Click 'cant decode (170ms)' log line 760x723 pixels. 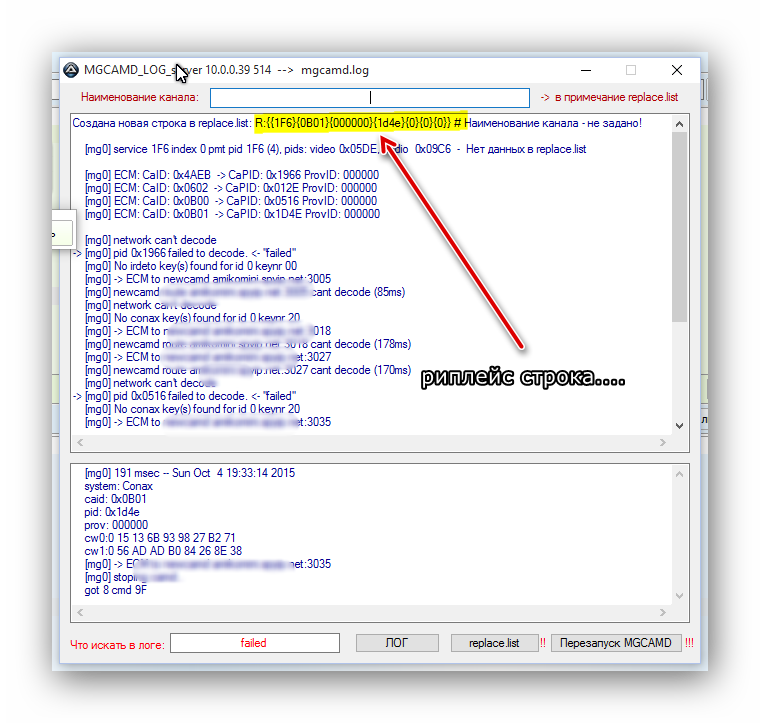248,370
